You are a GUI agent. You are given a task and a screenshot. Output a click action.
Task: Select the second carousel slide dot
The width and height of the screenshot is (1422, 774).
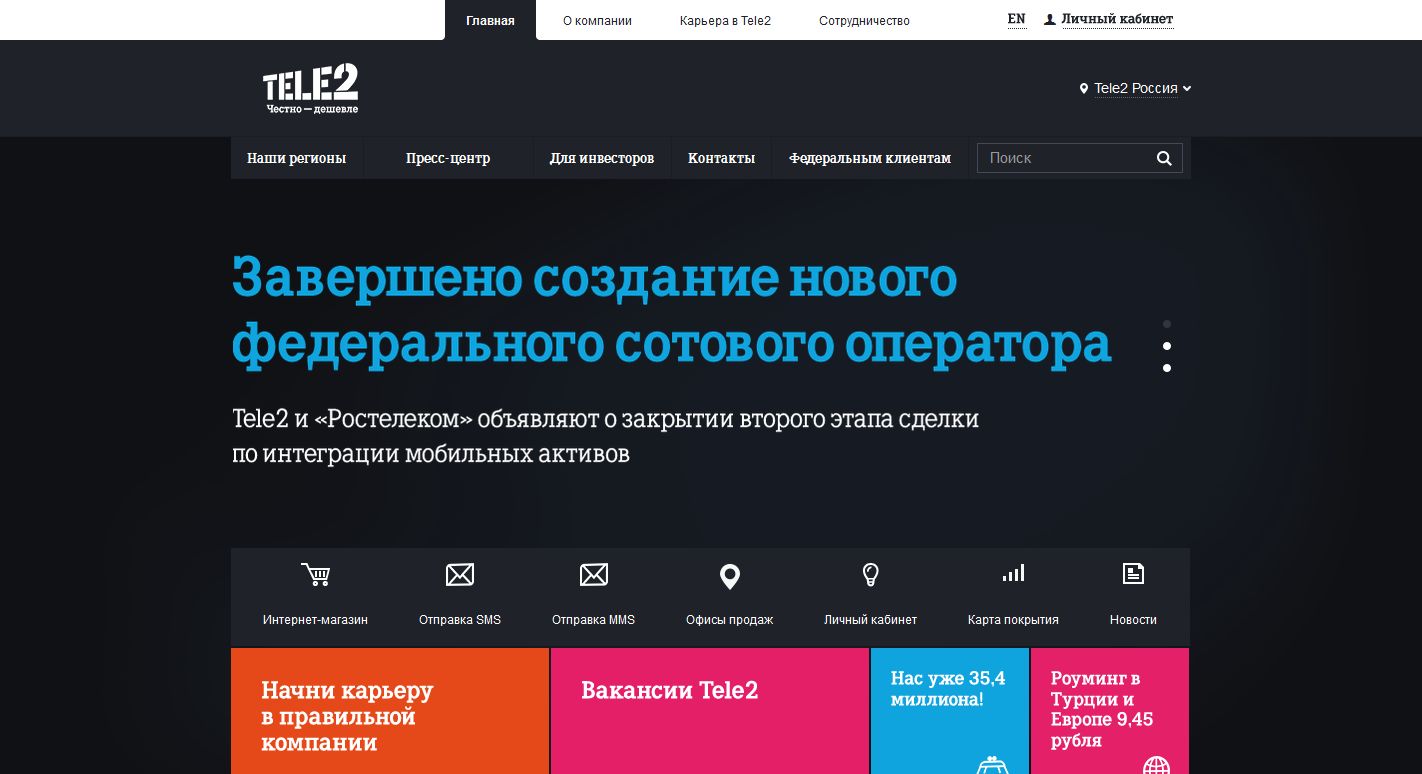1167,346
